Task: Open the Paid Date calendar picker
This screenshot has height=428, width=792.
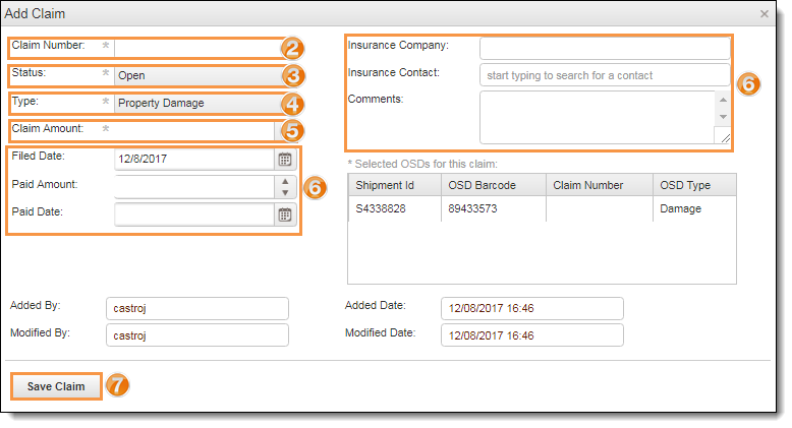Action: (284, 214)
